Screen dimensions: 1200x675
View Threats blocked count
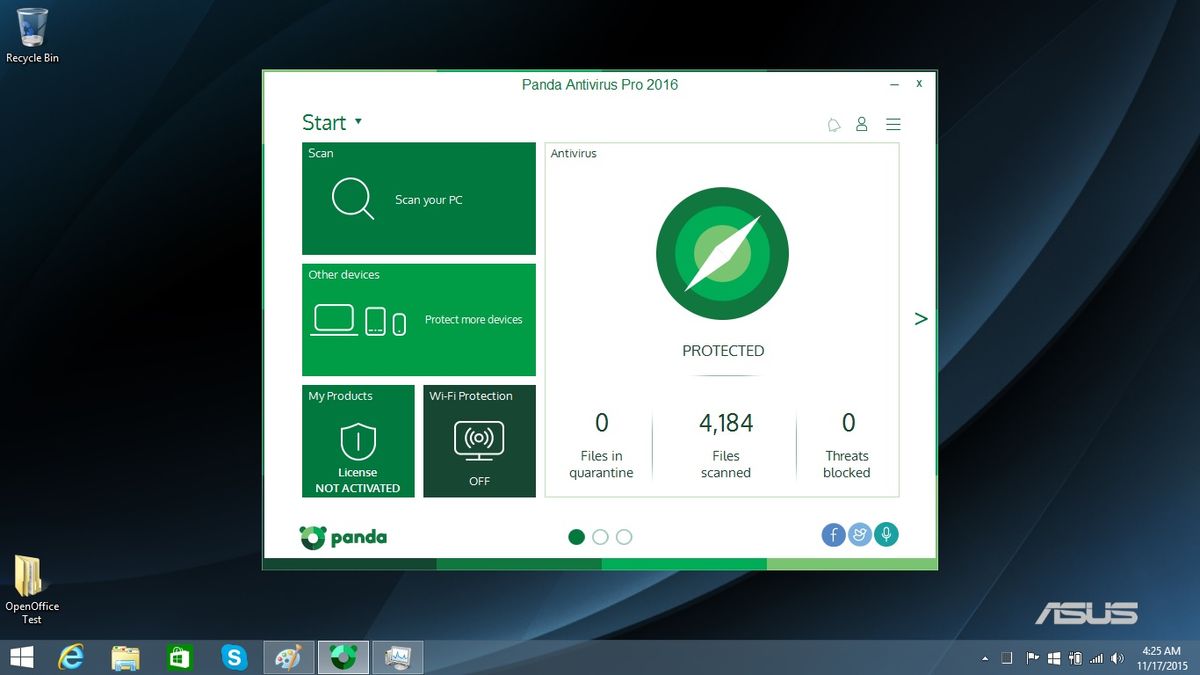click(x=847, y=445)
